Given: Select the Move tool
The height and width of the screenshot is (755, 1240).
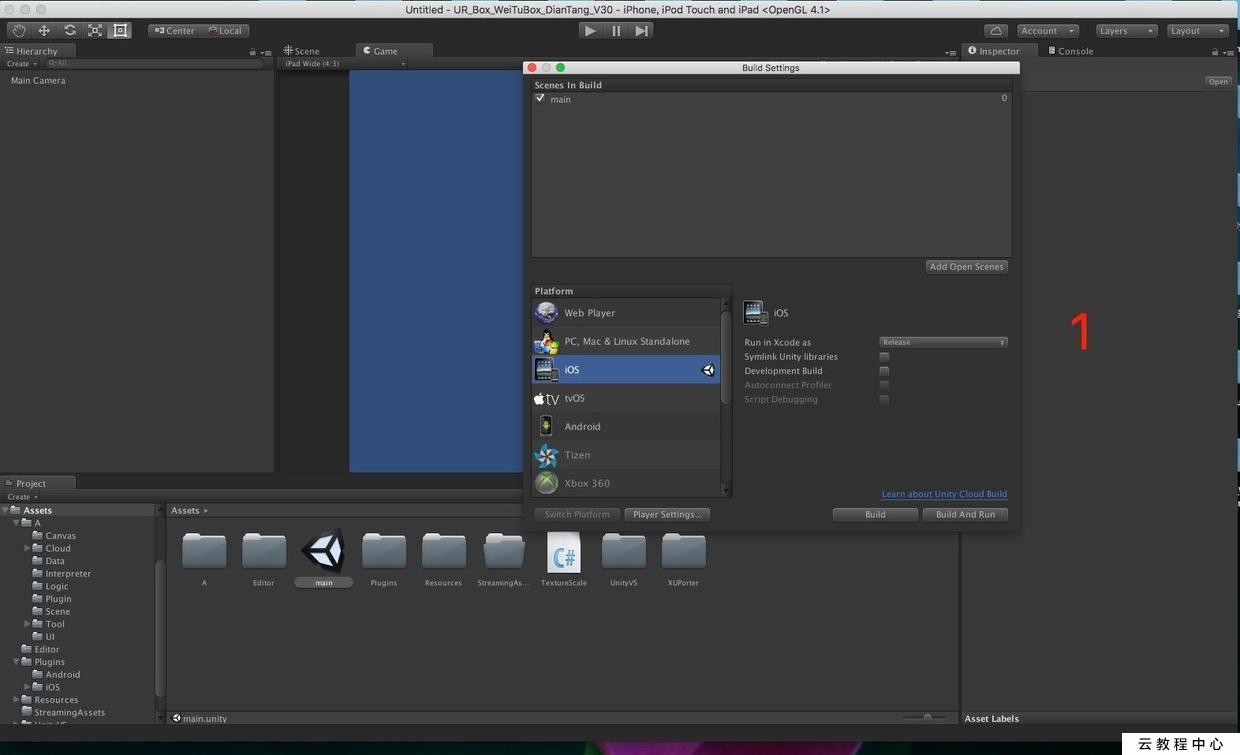Looking at the screenshot, I should pyautogui.click(x=44, y=31).
